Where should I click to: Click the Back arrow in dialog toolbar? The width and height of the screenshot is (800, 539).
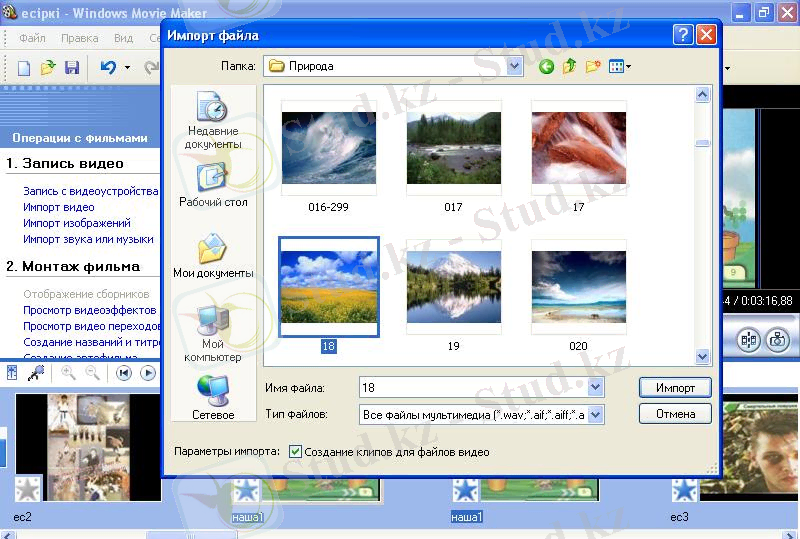click(x=546, y=67)
